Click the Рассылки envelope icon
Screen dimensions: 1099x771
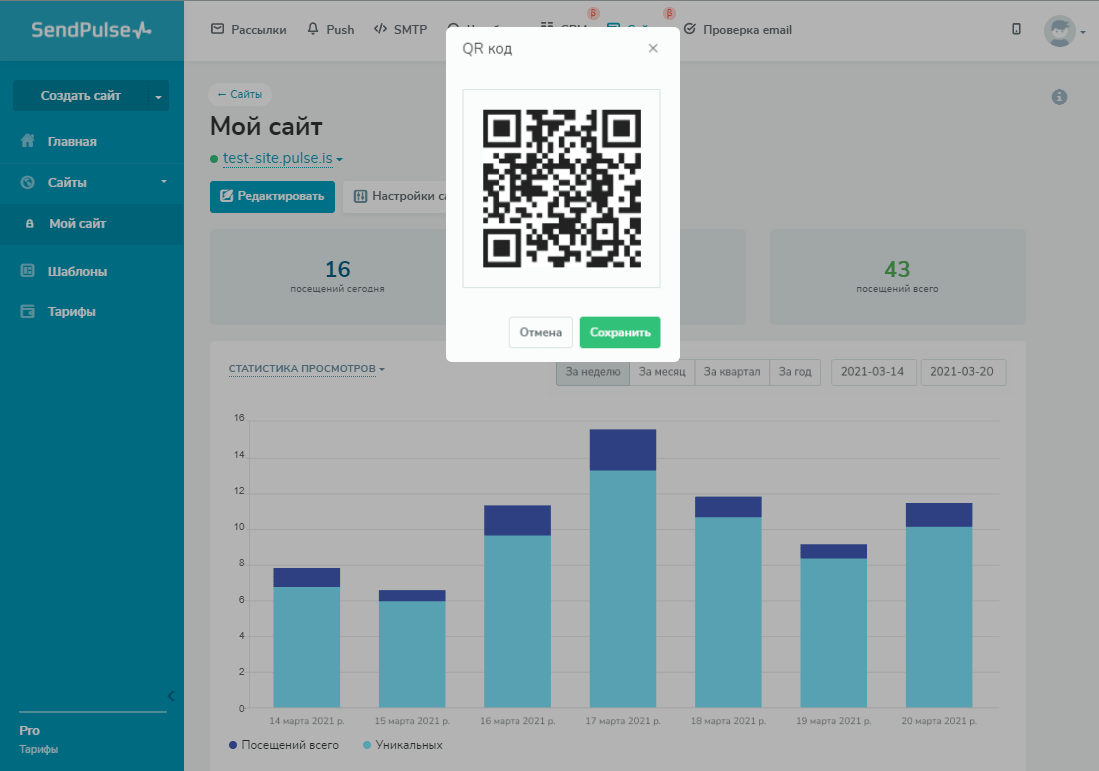point(217,29)
